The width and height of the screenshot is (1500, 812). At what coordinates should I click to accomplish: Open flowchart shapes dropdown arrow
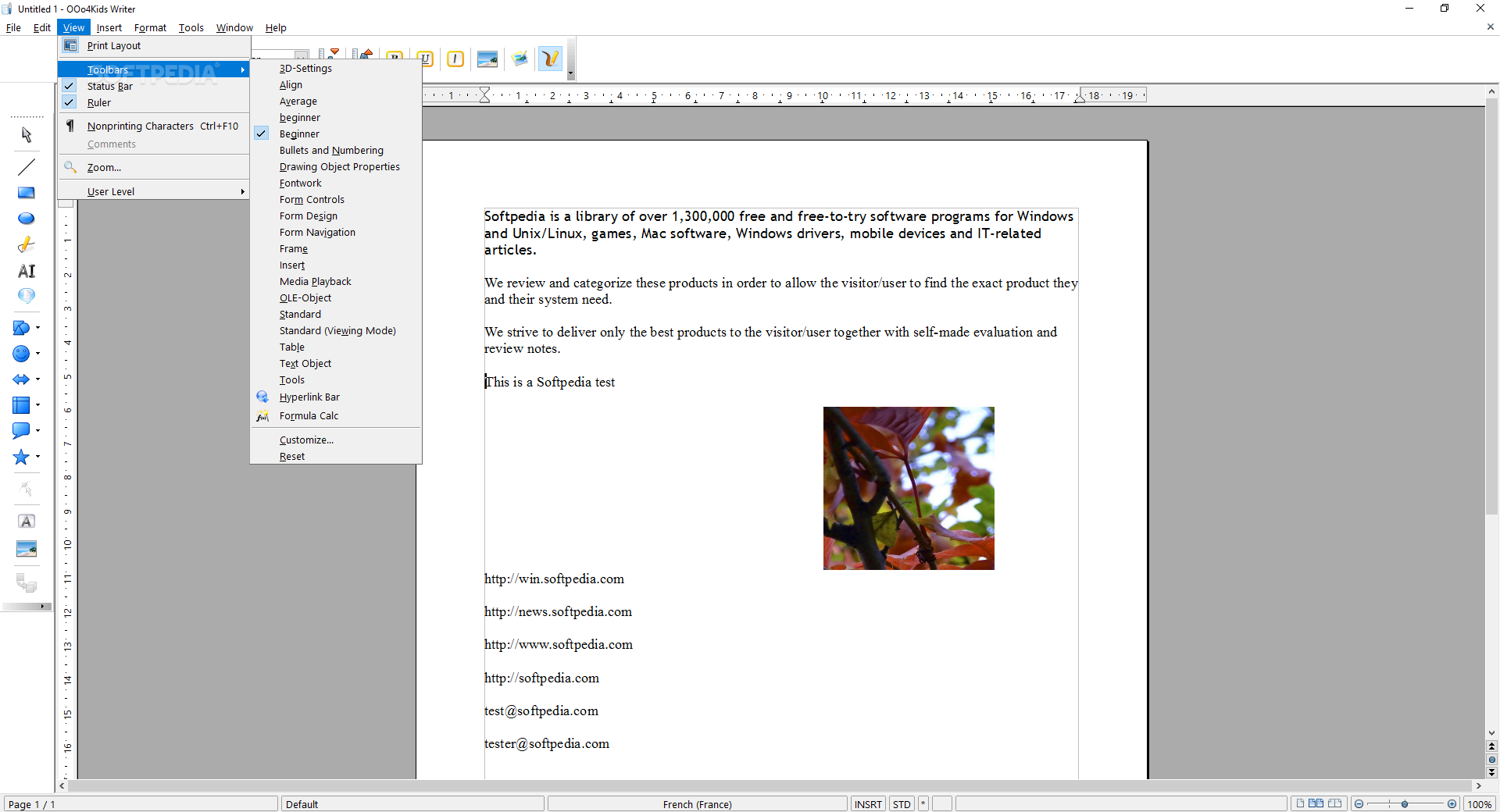pos(37,405)
